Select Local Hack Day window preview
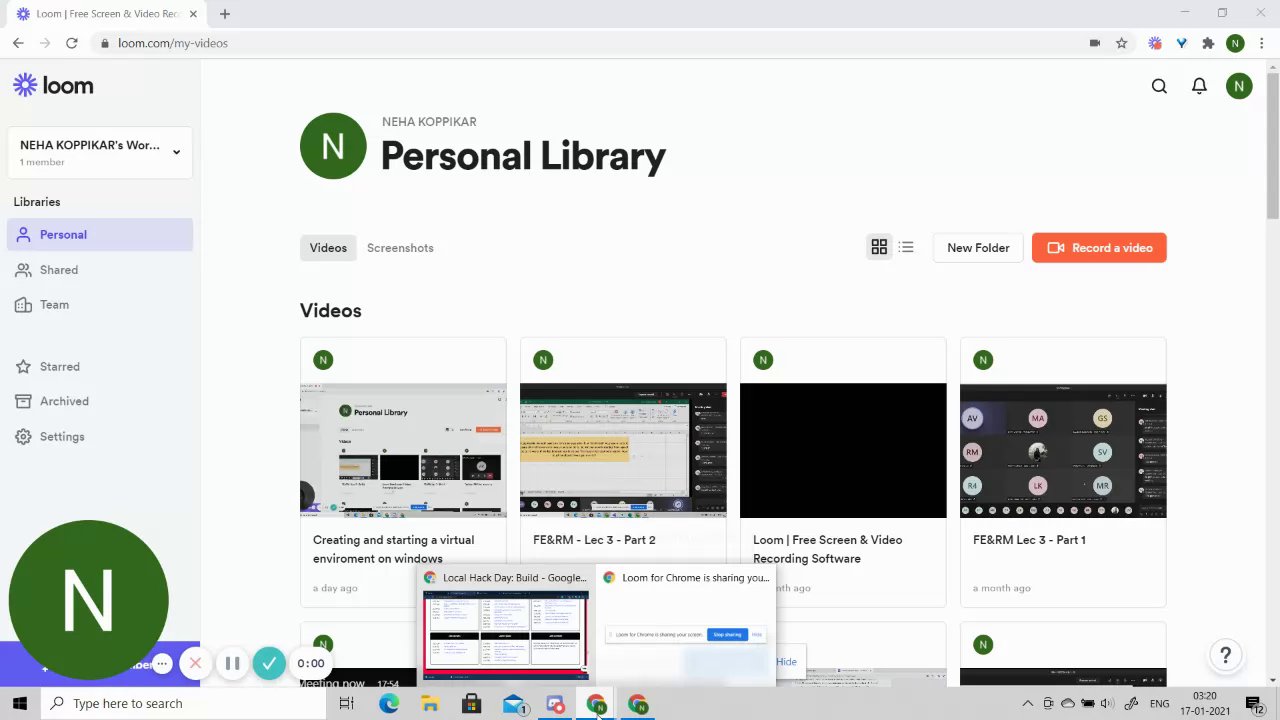This screenshot has width=1280, height=720. pos(505,625)
